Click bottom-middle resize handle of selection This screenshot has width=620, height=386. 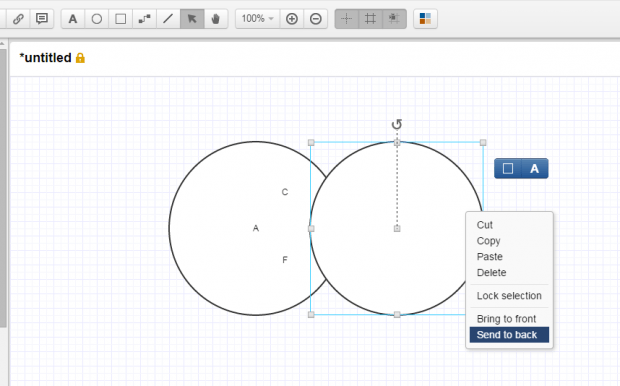click(x=397, y=314)
